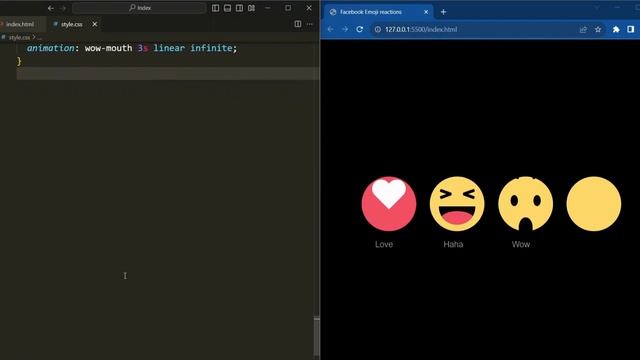Viewport: 640px width, 360px height.
Task: Click the Haha laughing emoji
Action: (457, 204)
